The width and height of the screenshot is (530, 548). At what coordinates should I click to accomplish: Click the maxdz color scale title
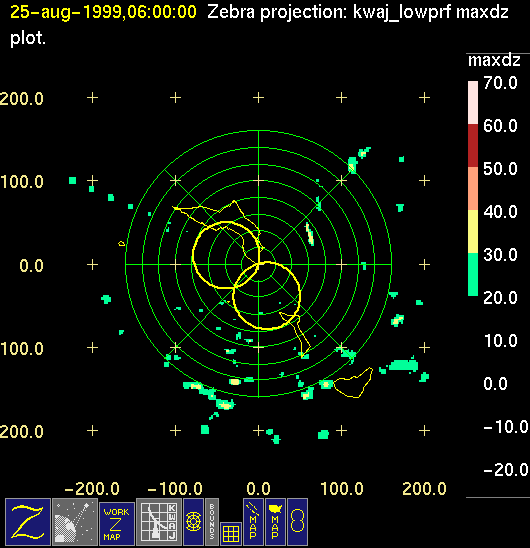point(494,60)
